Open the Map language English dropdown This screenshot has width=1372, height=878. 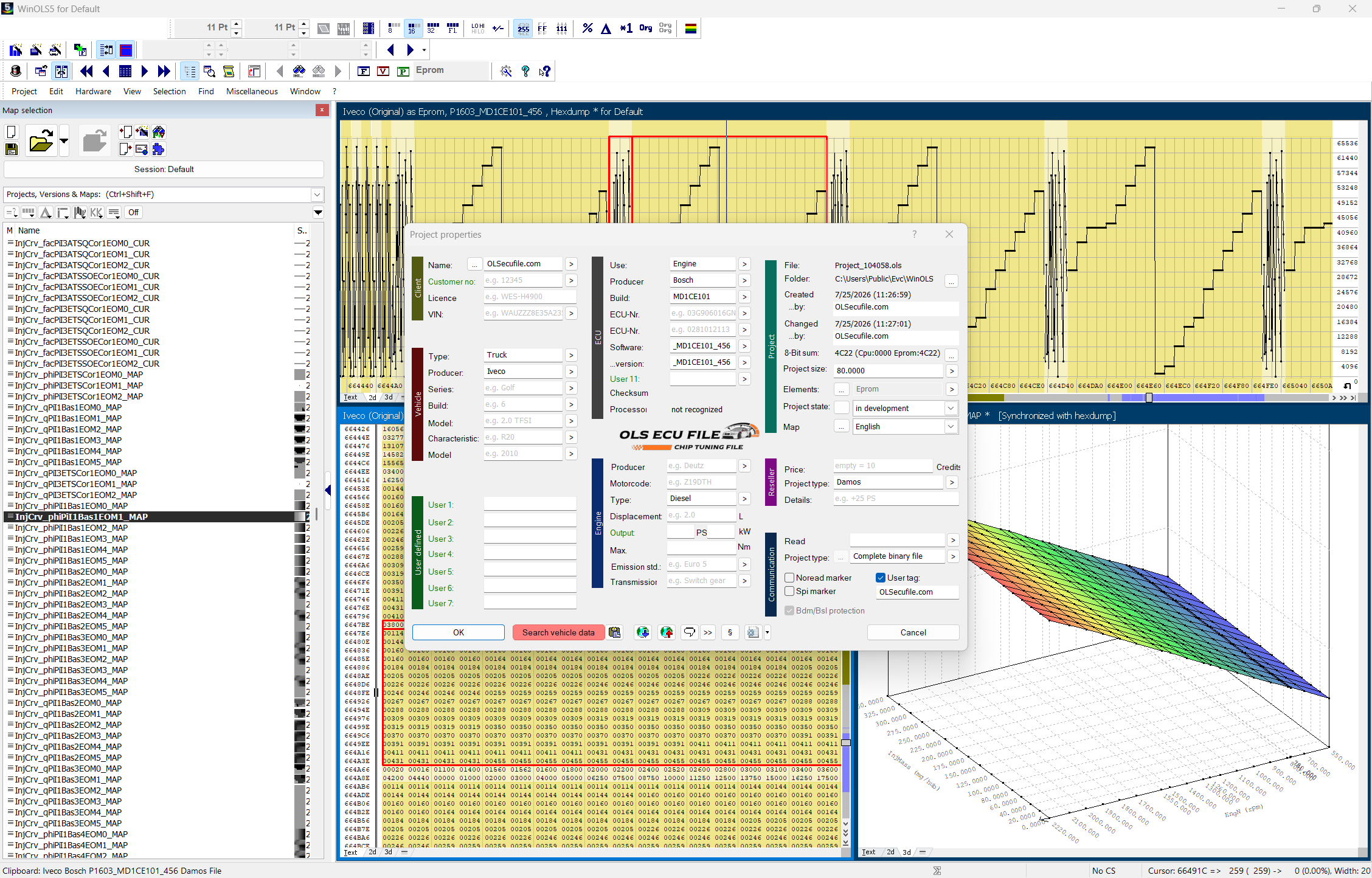951,426
